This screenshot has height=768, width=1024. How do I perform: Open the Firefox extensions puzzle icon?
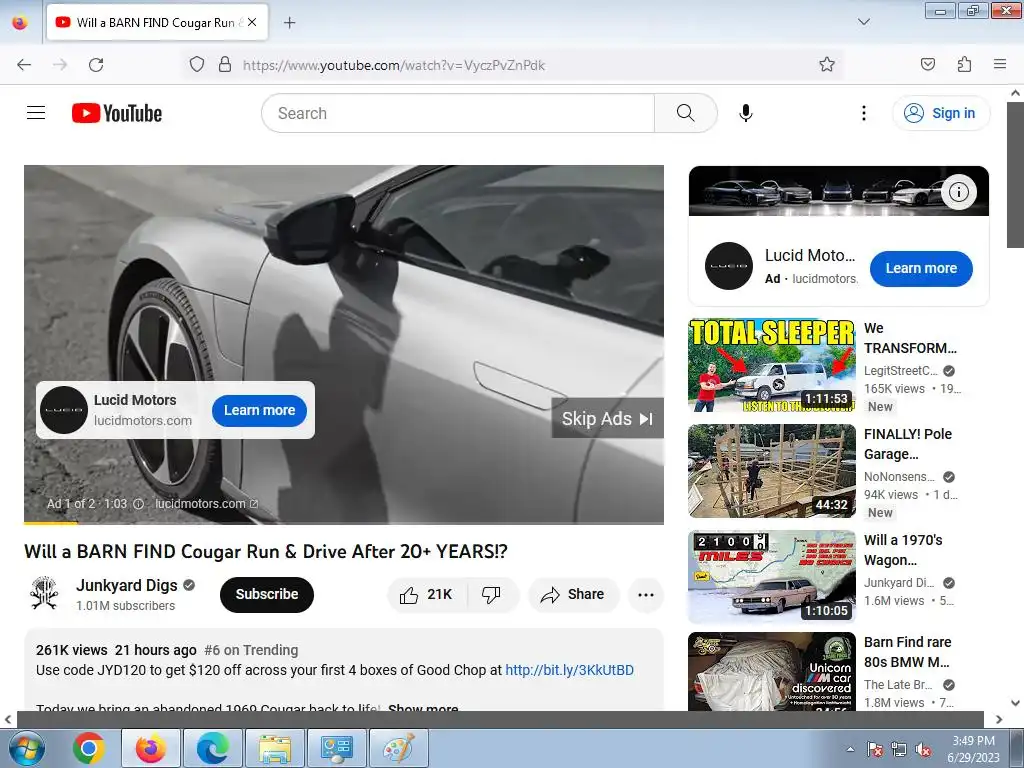pyautogui.click(x=965, y=65)
